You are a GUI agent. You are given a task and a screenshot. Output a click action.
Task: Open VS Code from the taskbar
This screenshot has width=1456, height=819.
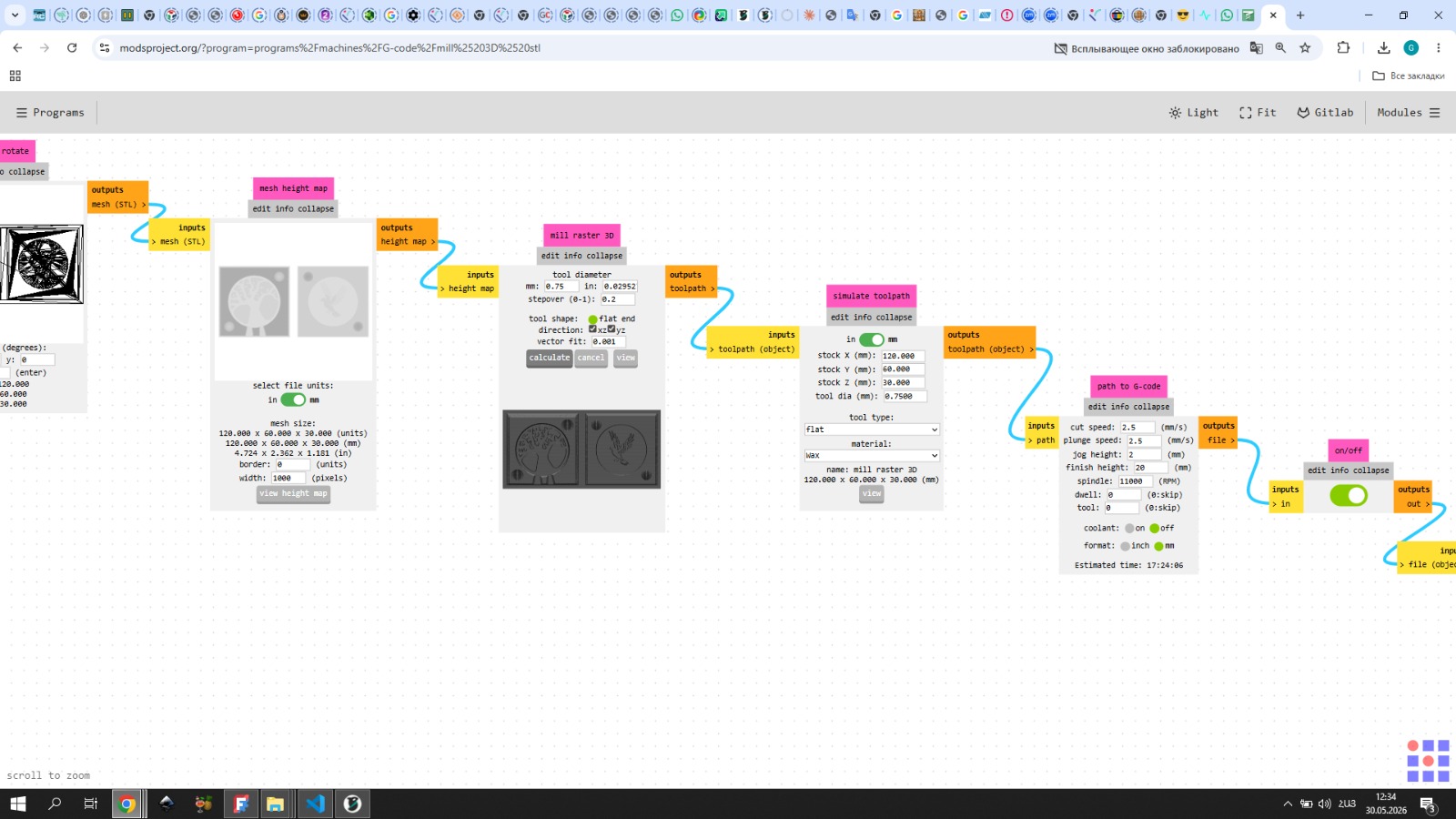point(315,804)
